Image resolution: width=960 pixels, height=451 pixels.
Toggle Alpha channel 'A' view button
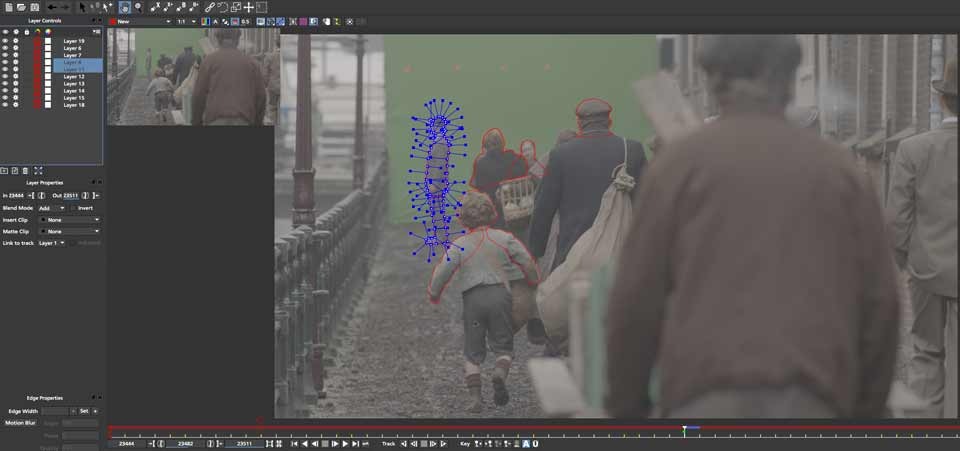[x=216, y=21]
